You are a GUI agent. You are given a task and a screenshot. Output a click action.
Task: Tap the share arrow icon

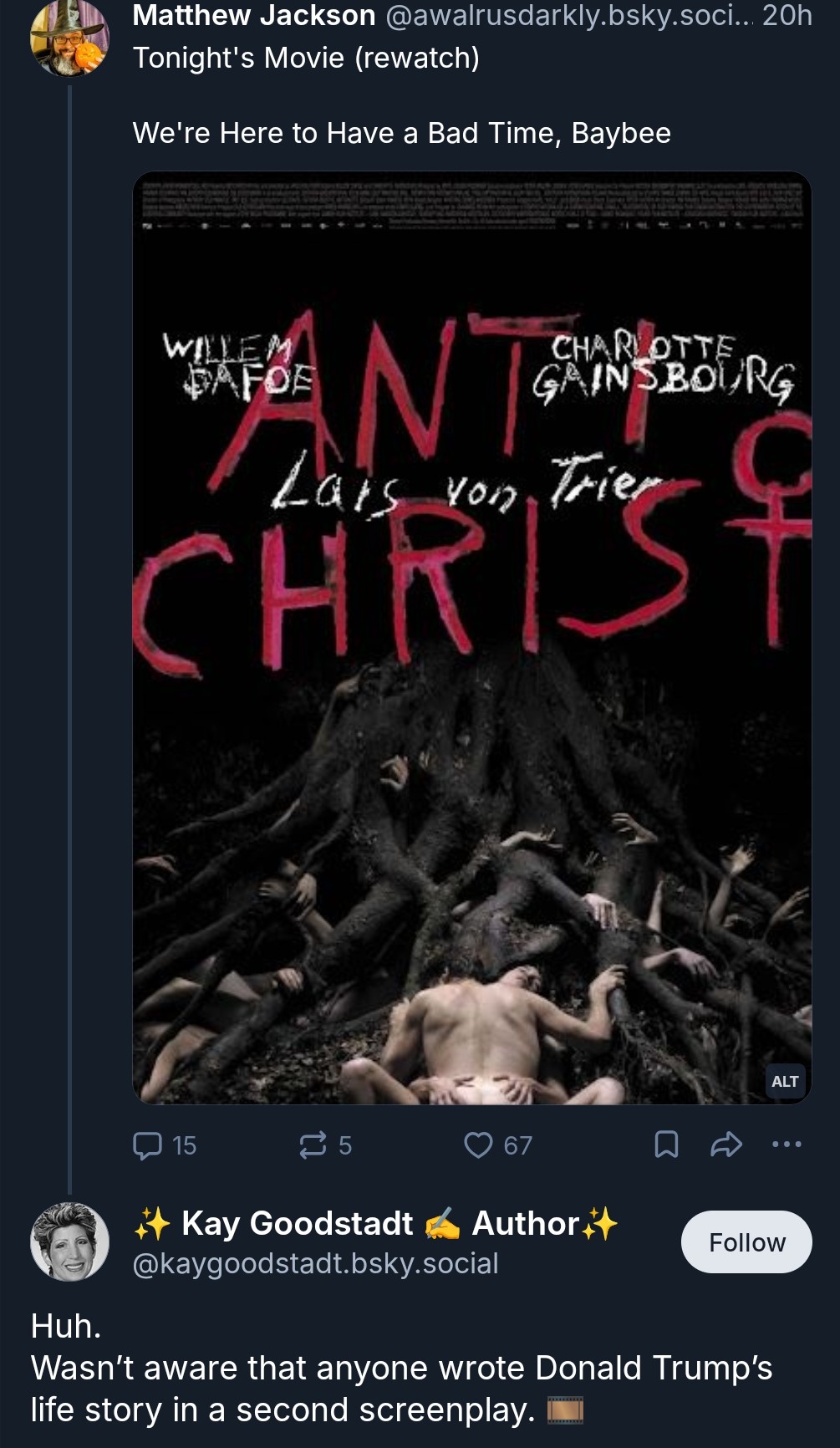[725, 1145]
